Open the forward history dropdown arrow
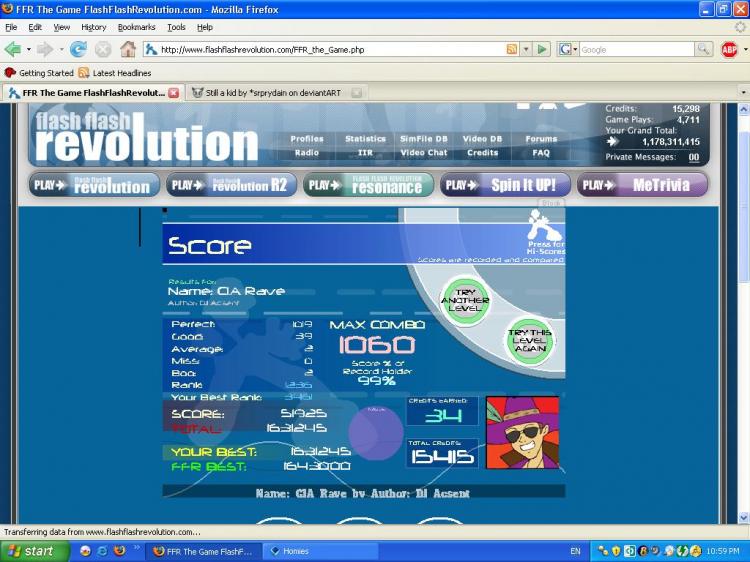 pos(61,49)
